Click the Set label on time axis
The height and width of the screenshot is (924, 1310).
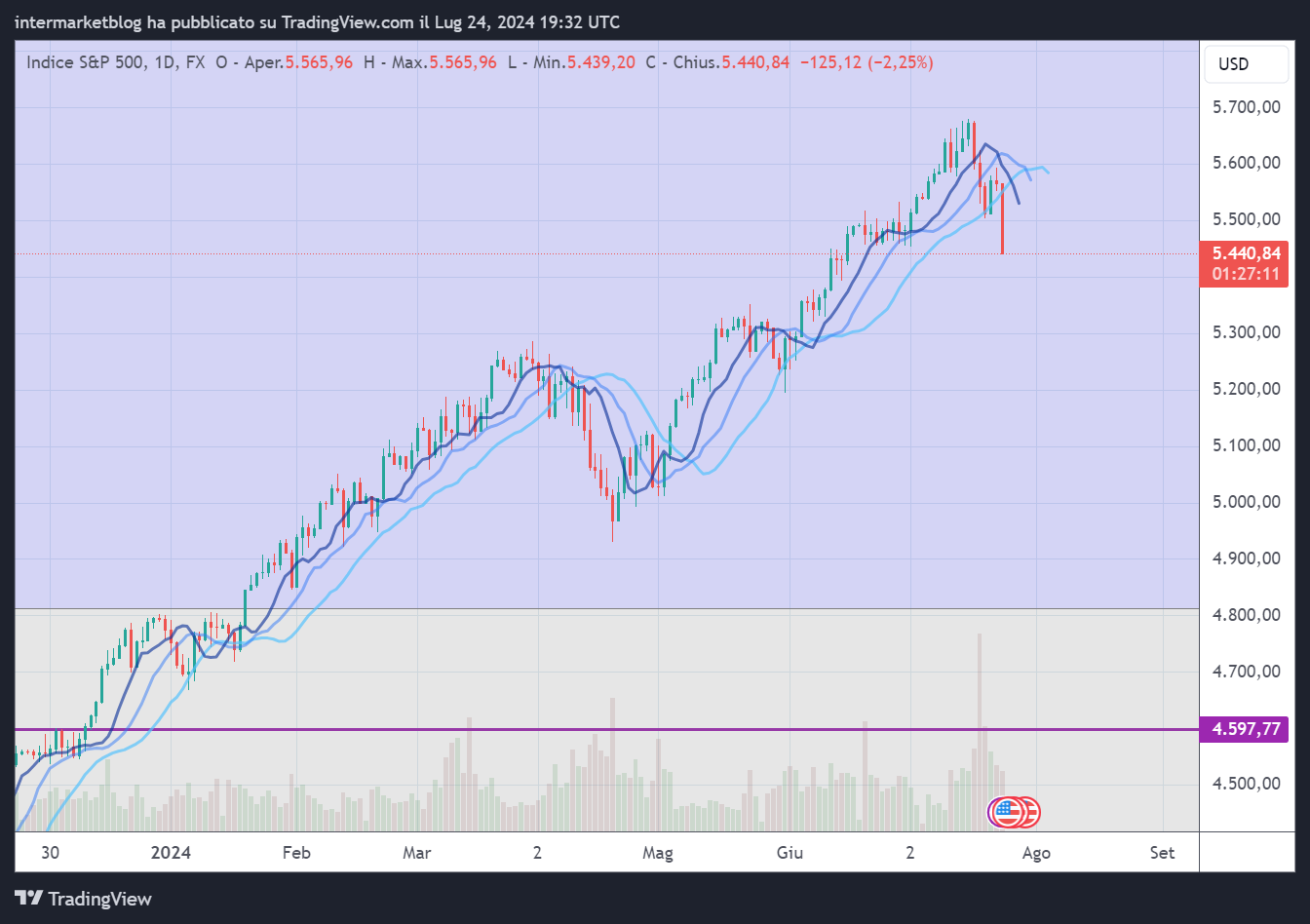(1162, 853)
